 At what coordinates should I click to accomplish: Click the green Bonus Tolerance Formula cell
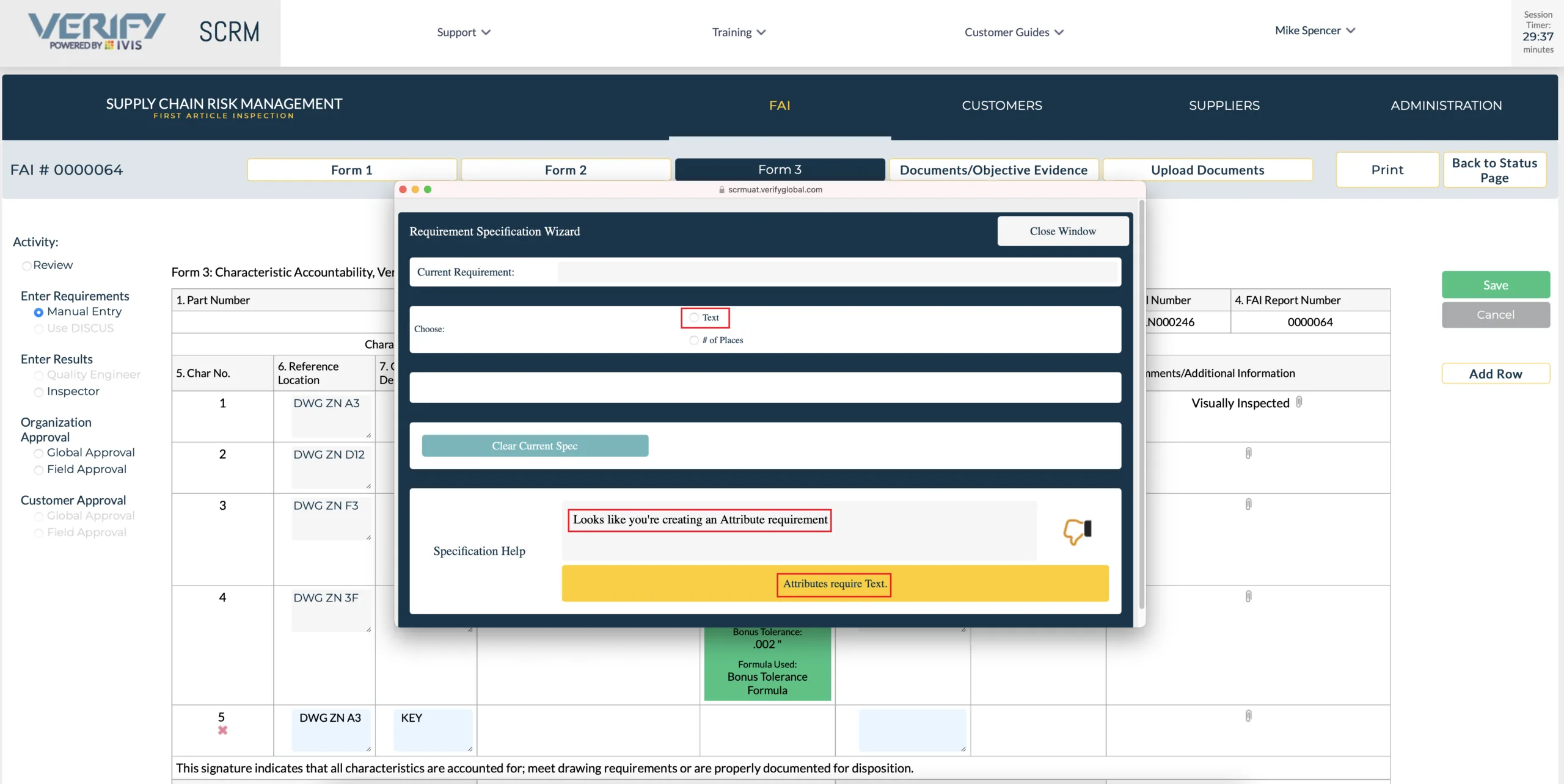(767, 664)
